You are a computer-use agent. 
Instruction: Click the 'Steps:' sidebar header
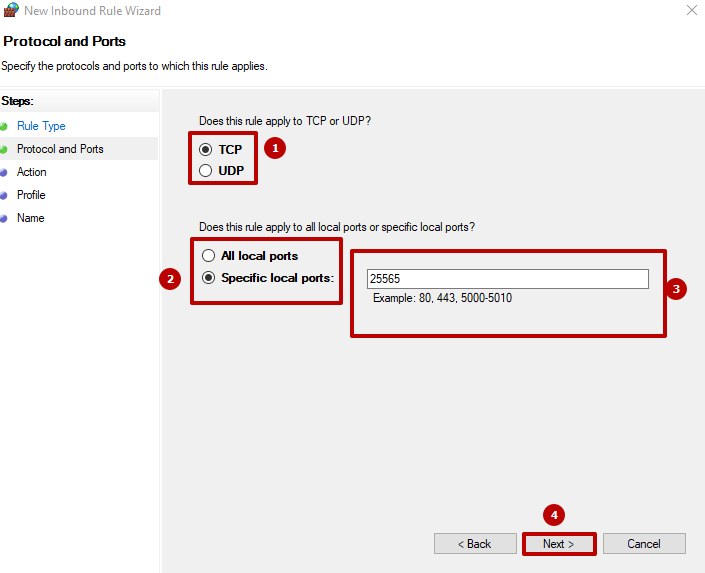(18, 101)
